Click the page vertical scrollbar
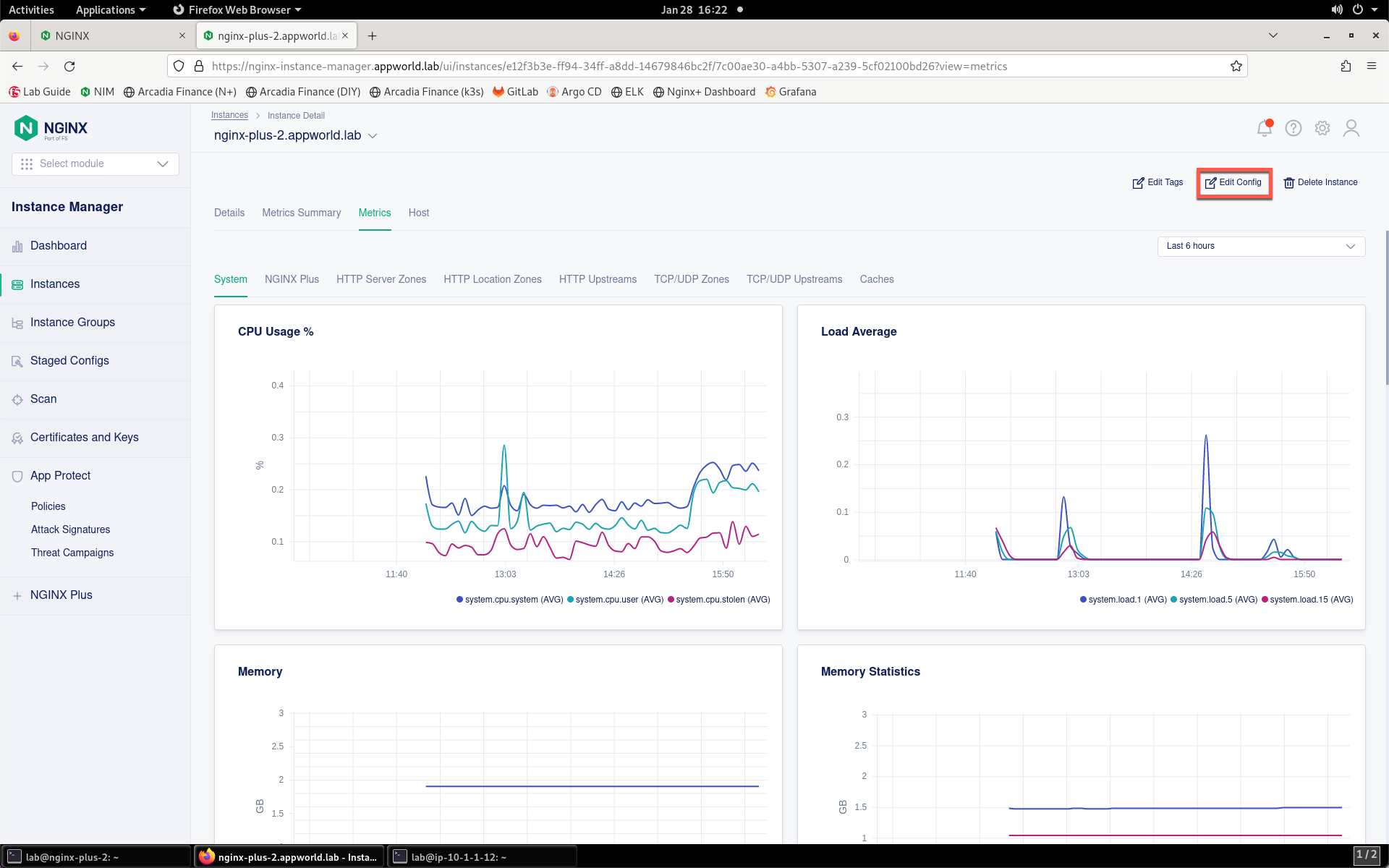The width and height of the screenshot is (1389, 868). point(1386,307)
